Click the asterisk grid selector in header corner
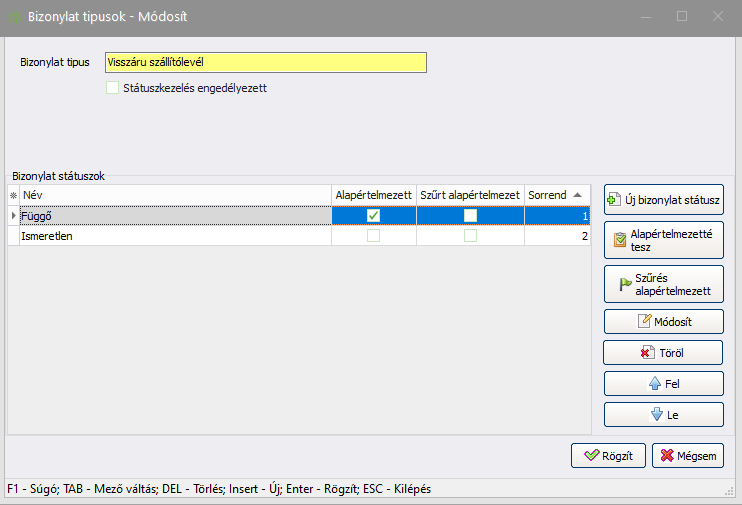This screenshot has height=505, width=742. point(13,194)
